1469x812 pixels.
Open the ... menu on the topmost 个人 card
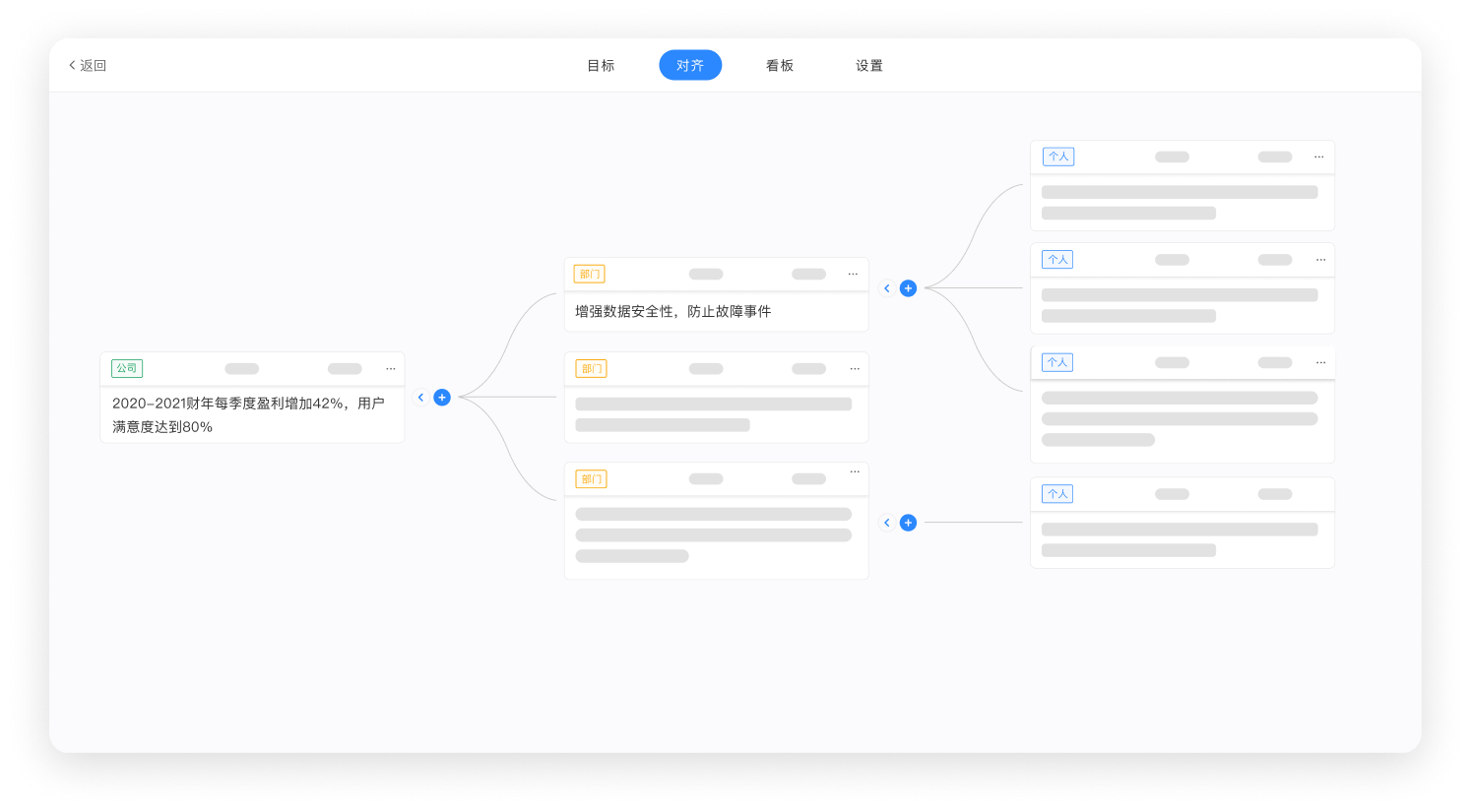[x=1319, y=156]
